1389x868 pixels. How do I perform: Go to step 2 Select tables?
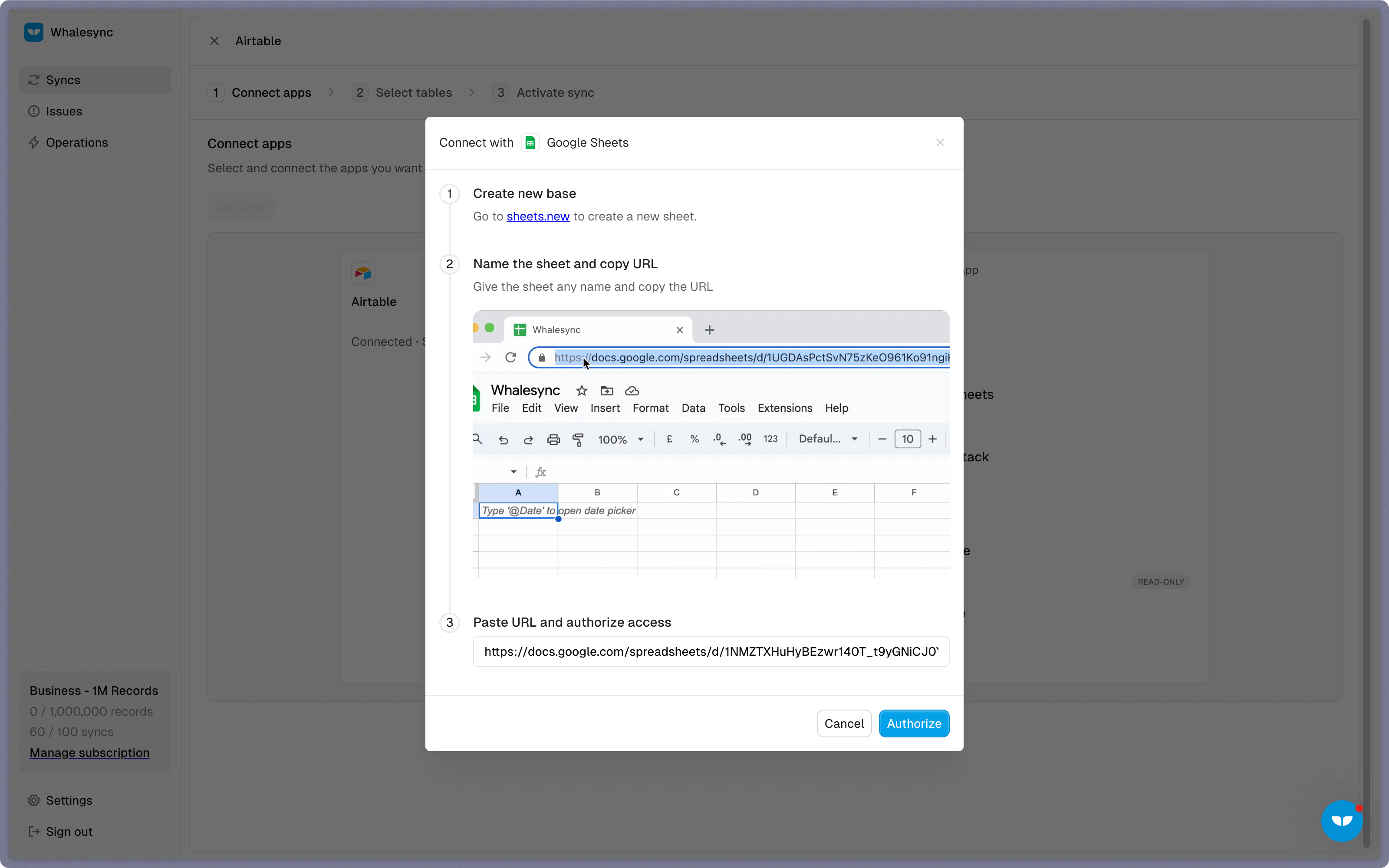point(402,92)
